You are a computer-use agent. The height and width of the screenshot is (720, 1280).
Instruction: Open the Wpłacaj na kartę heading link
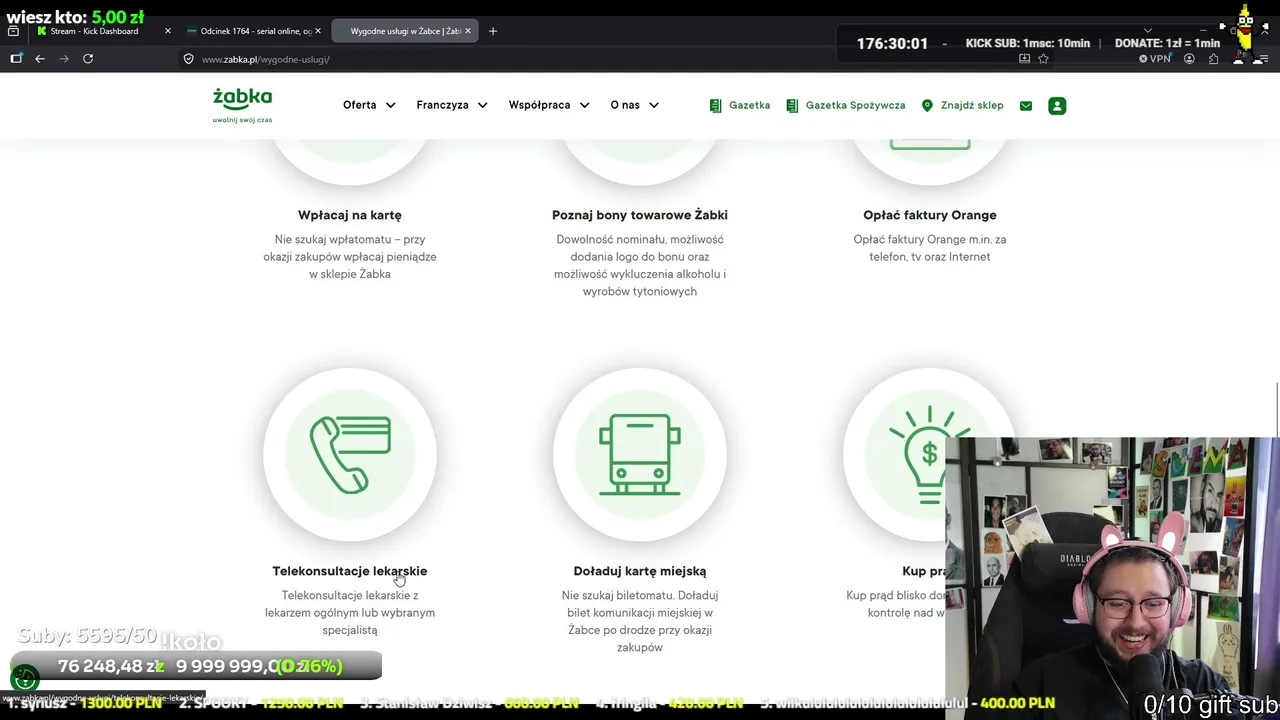[x=350, y=215]
